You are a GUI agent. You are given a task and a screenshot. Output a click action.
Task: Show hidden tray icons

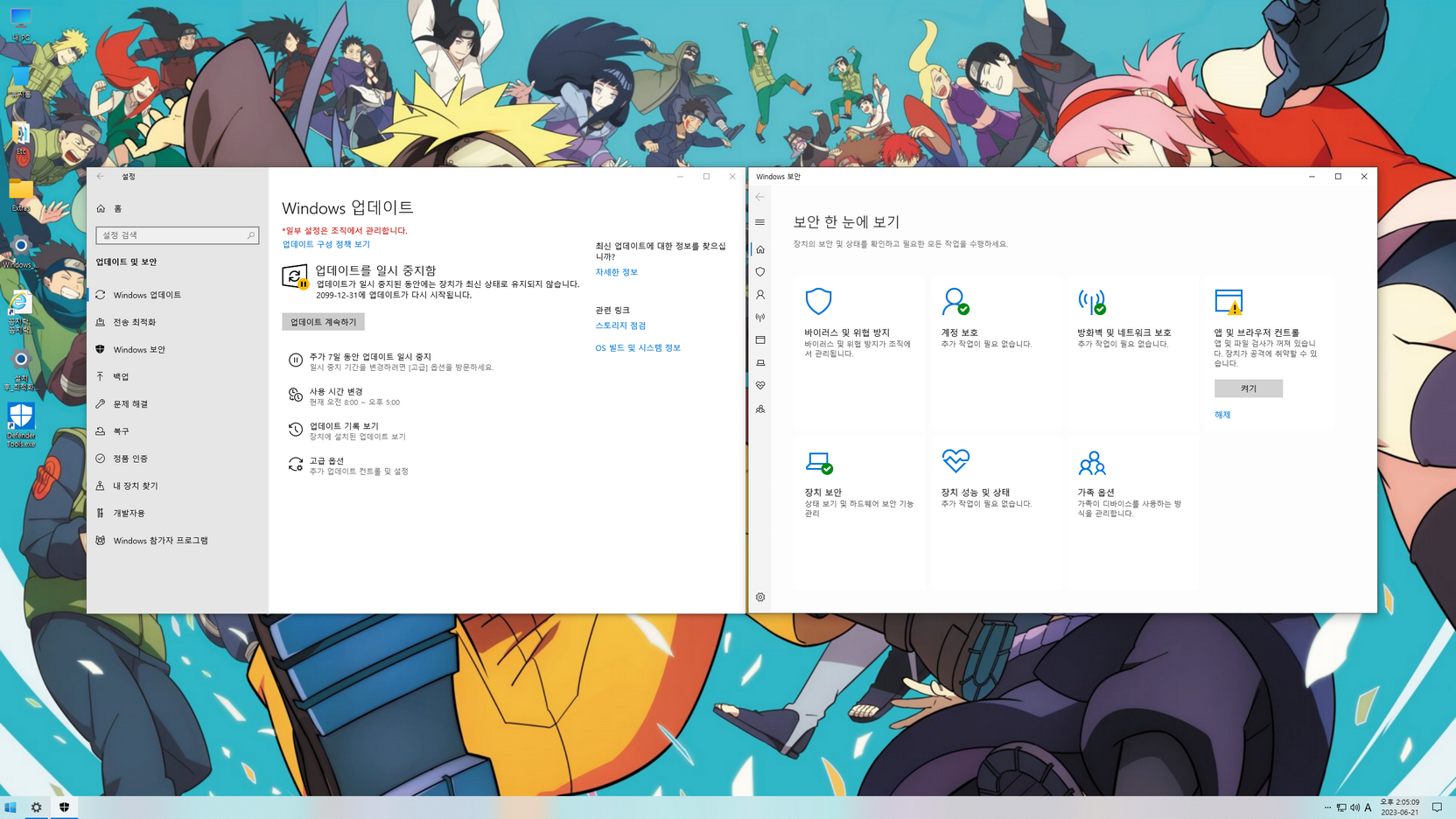[x=1327, y=808]
